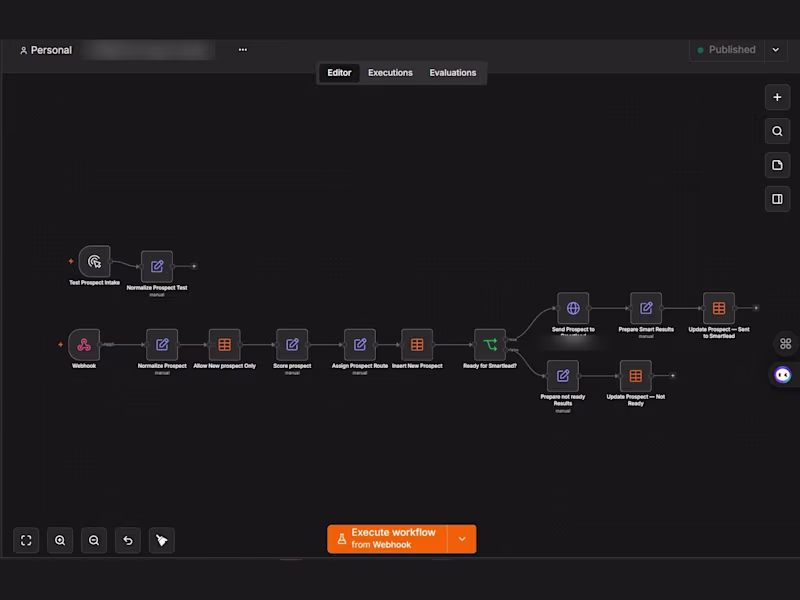Select the Allow New prospect Only table node
The height and width of the screenshot is (600, 800).
coord(224,344)
